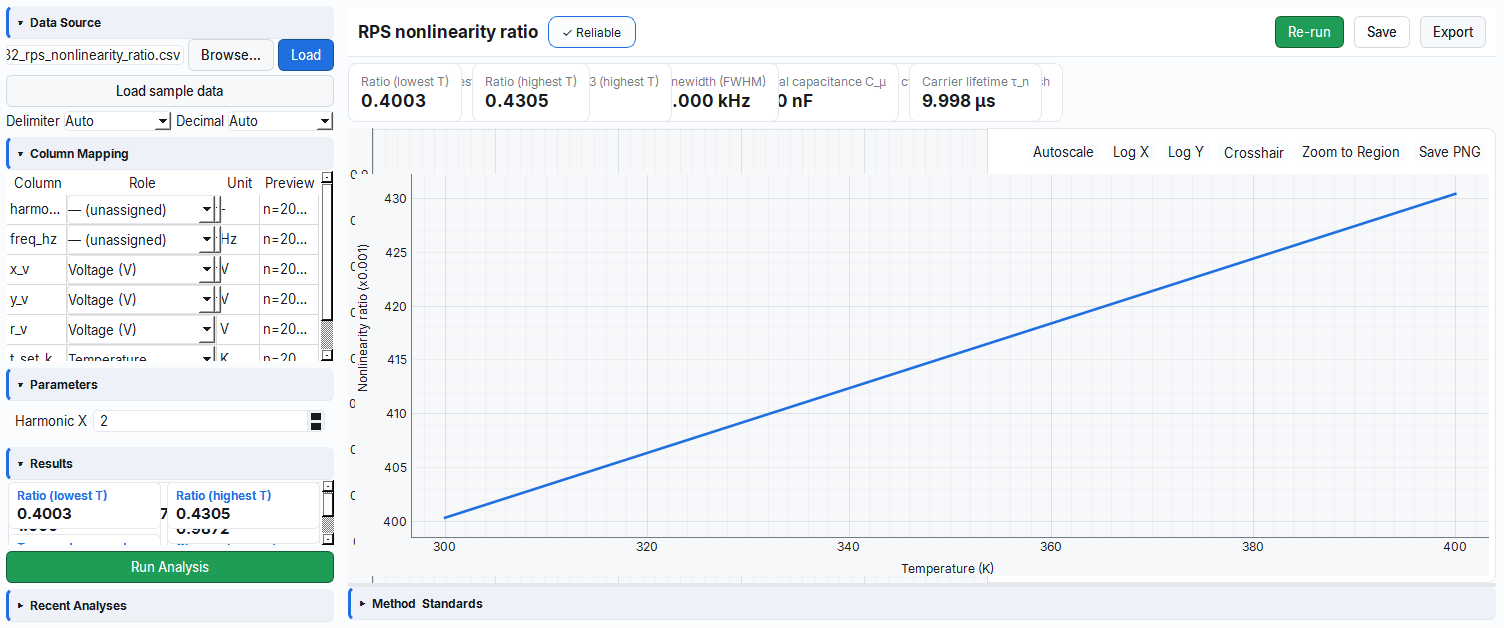Screen dimensions: 1504x628
Task: Decrement the Harmonic X stepper
Action: tap(316, 426)
